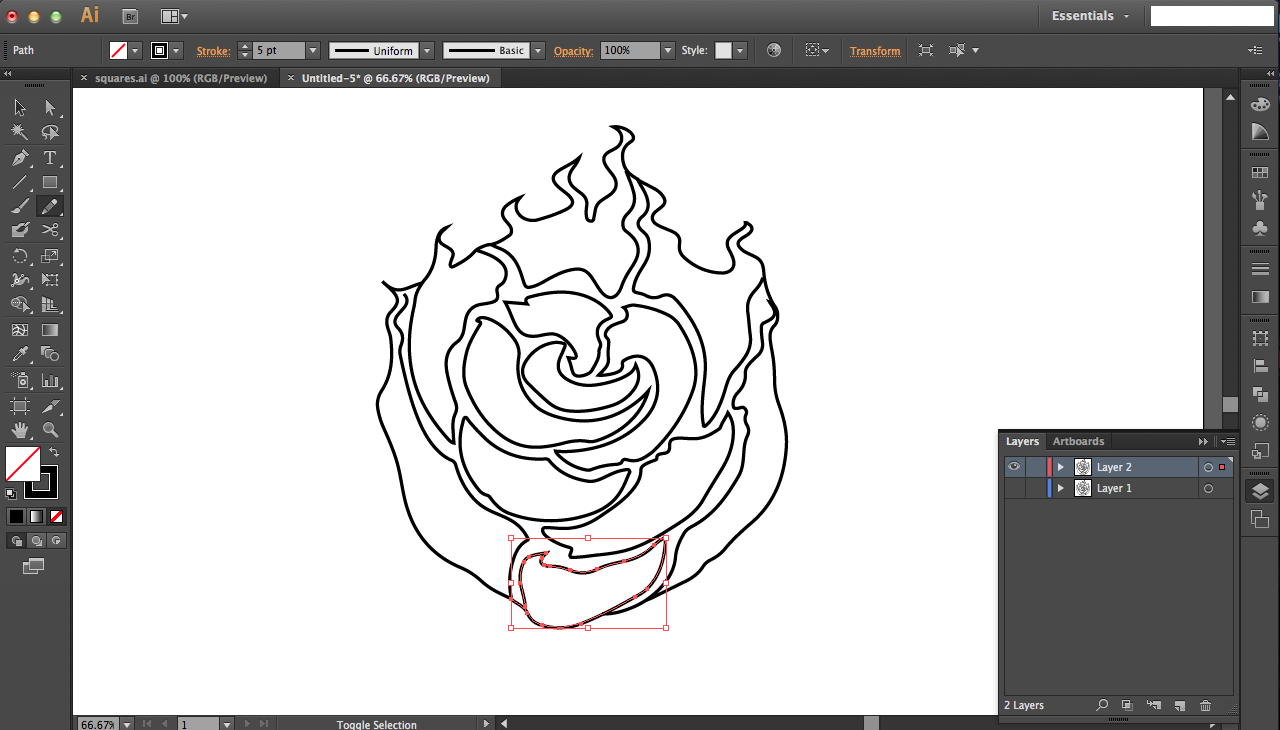Choose the Lasso tool
This screenshot has width=1280, height=730.
click(x=50, y=133)
